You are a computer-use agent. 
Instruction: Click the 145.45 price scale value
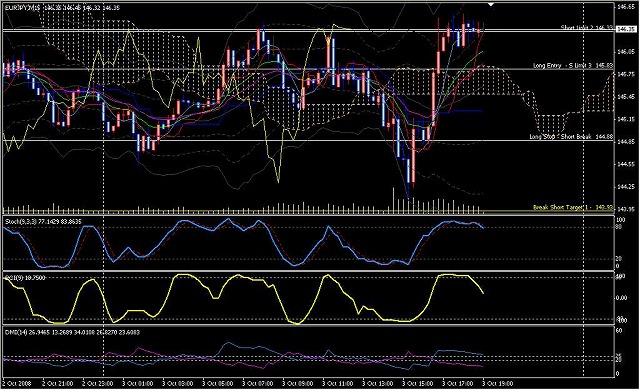point(626,97)
